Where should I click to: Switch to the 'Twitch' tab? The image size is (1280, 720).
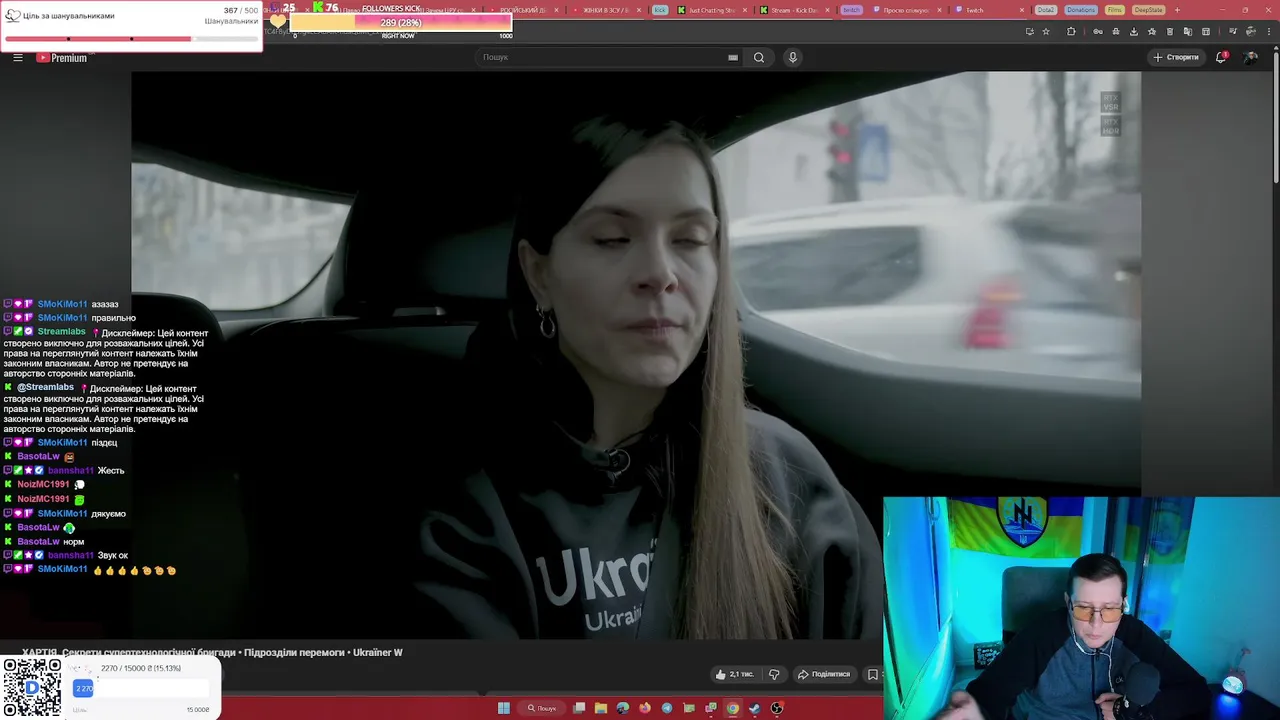988,10
